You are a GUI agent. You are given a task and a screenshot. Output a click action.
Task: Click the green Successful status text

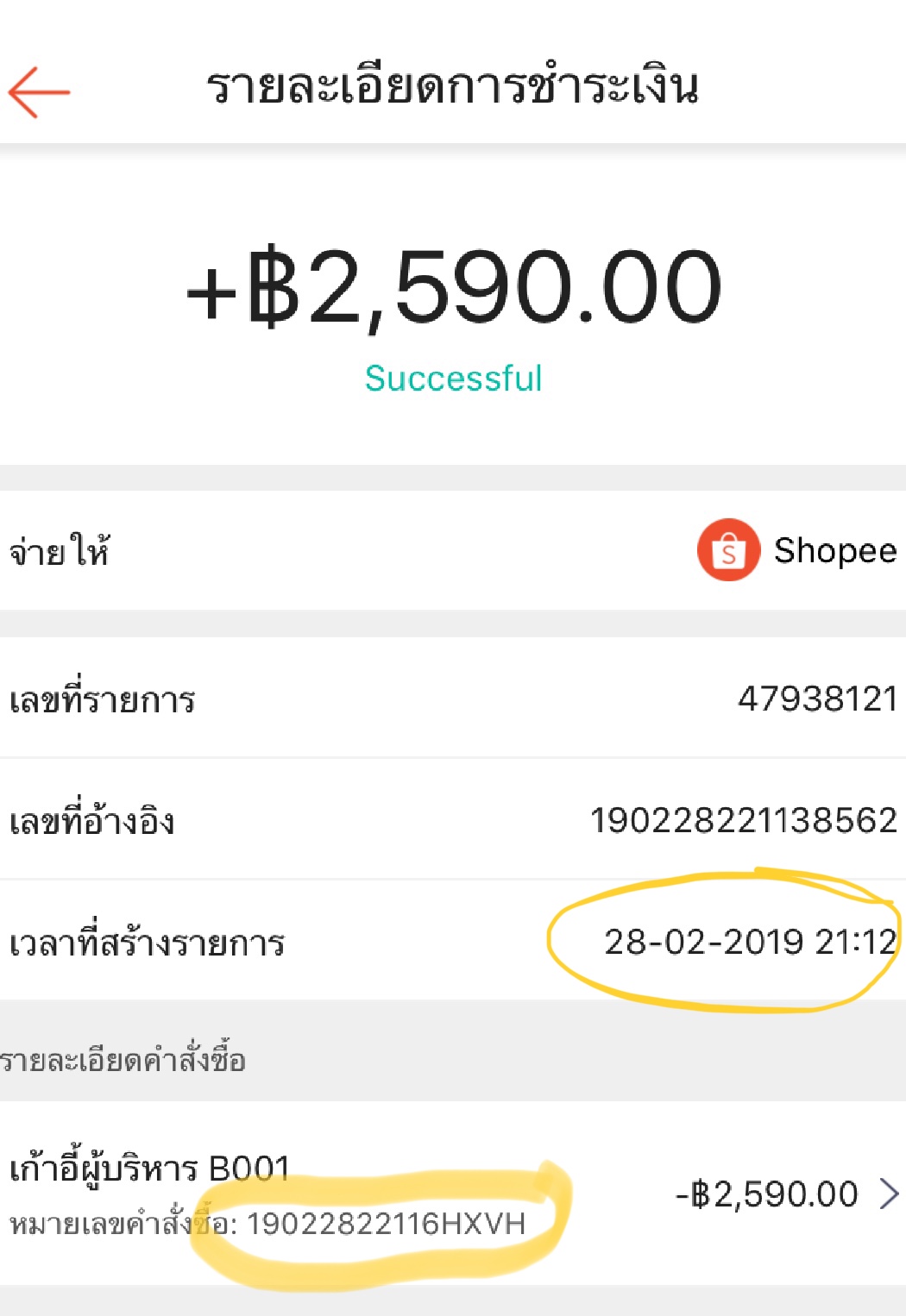pyautogui.click(x=453, y=379)
